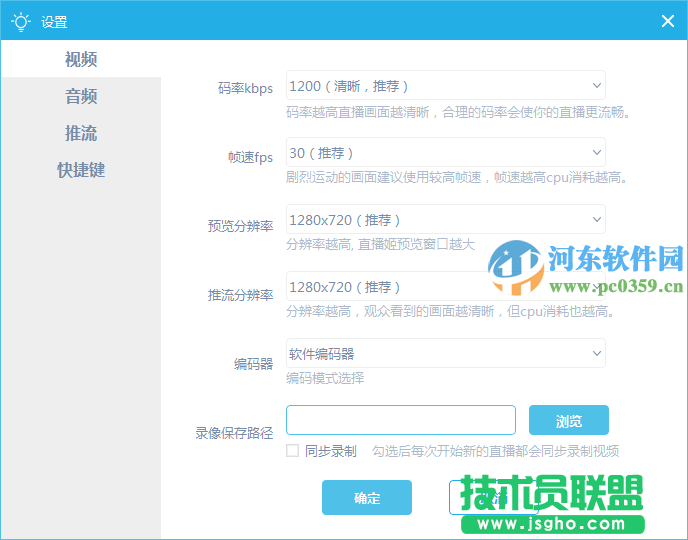The height and width of the screenshot is (540, 688).
Task: Click the 预览分辨率 label
Action: click(240, 226)
